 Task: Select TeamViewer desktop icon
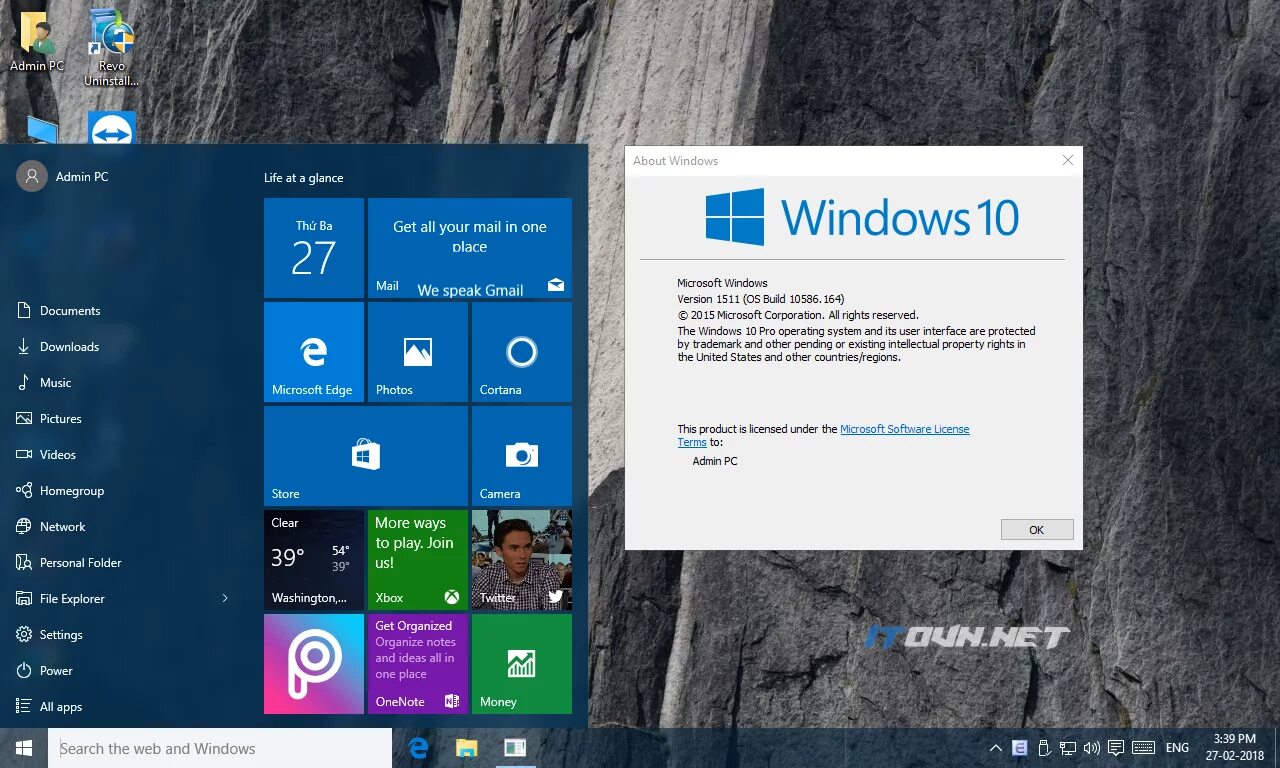(111, 128)
